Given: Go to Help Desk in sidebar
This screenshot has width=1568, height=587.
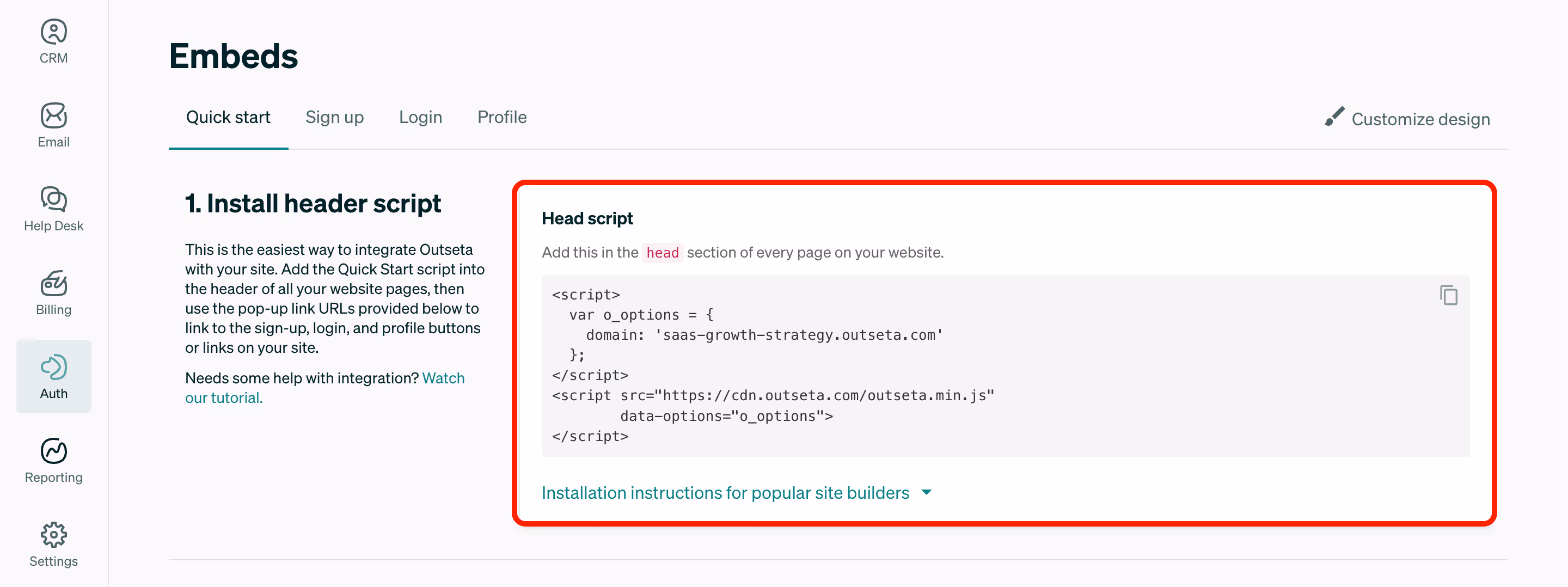Looking at the screenshot, I should [53, 210].
